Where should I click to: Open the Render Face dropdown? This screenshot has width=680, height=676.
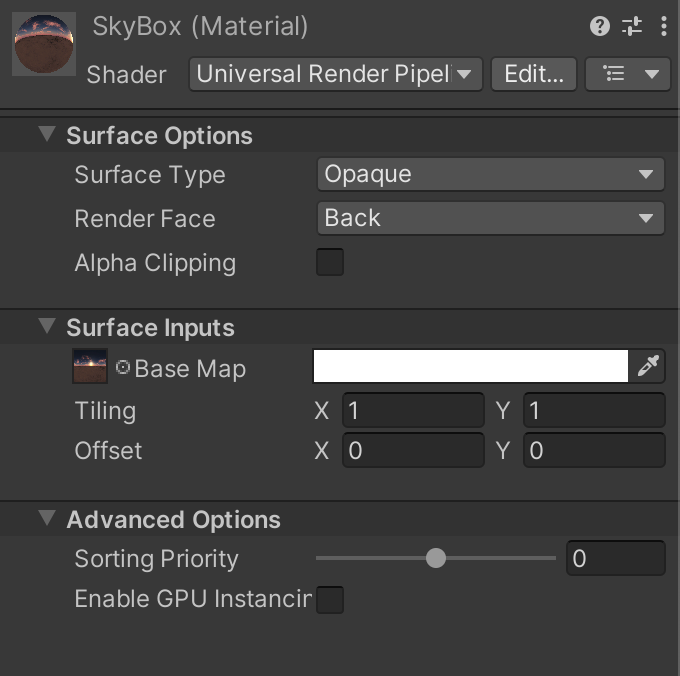[490, 218]
